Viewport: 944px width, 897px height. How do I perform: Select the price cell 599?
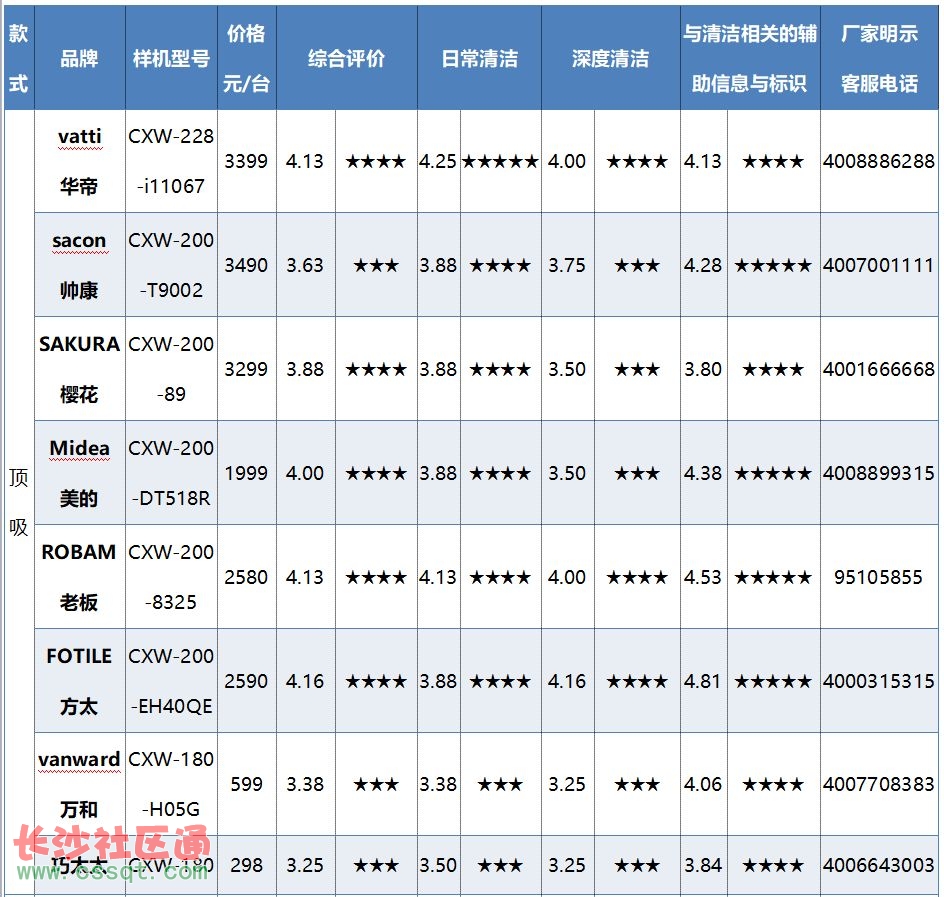coord(246,784)
